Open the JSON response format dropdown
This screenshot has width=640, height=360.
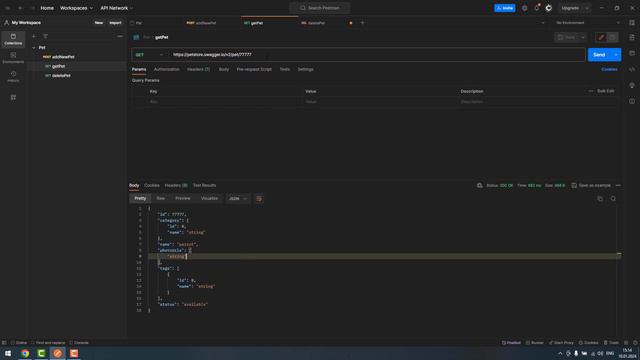238,199
